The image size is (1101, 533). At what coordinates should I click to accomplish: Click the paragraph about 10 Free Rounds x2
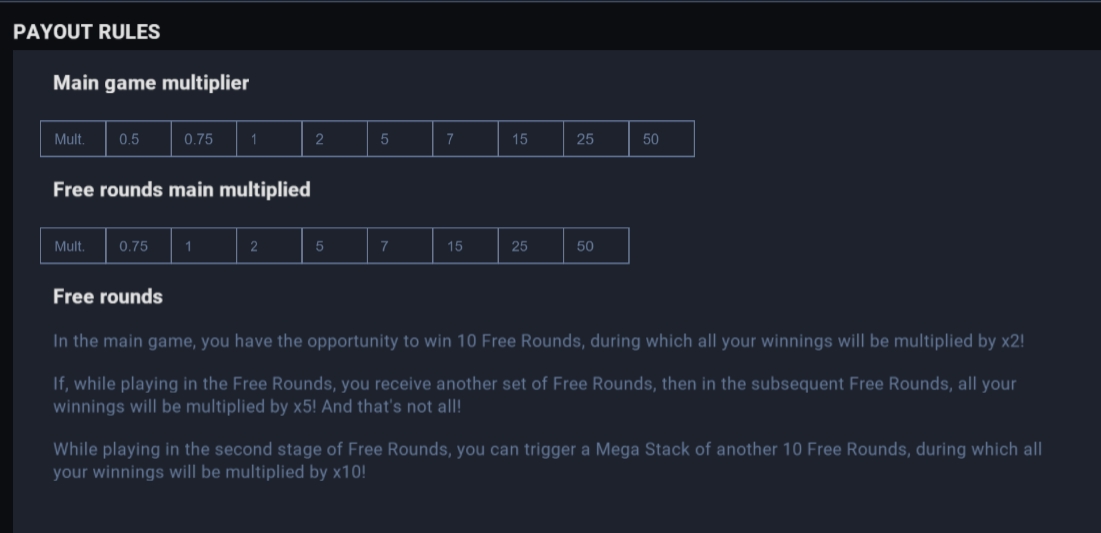coord(539,341)
